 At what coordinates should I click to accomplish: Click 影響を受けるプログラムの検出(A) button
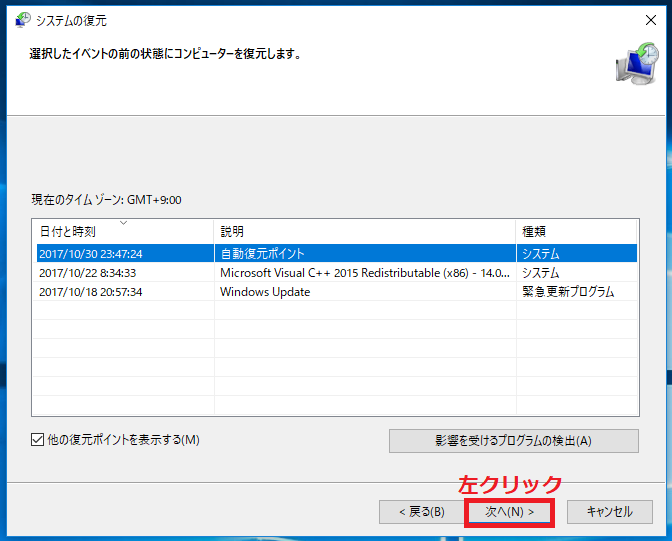click(513, 441)
